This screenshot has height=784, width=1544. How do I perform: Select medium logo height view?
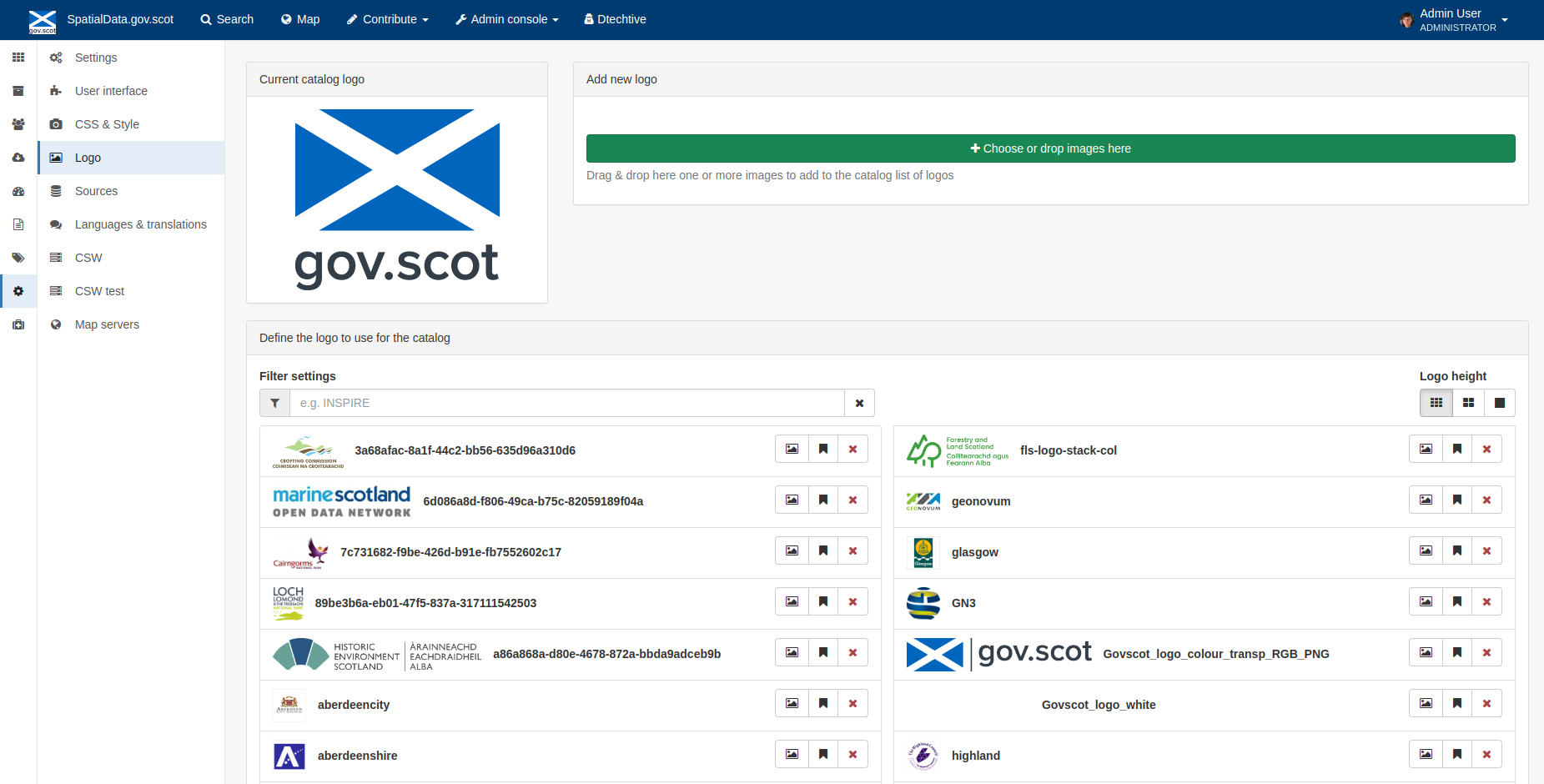[1468, 403]
